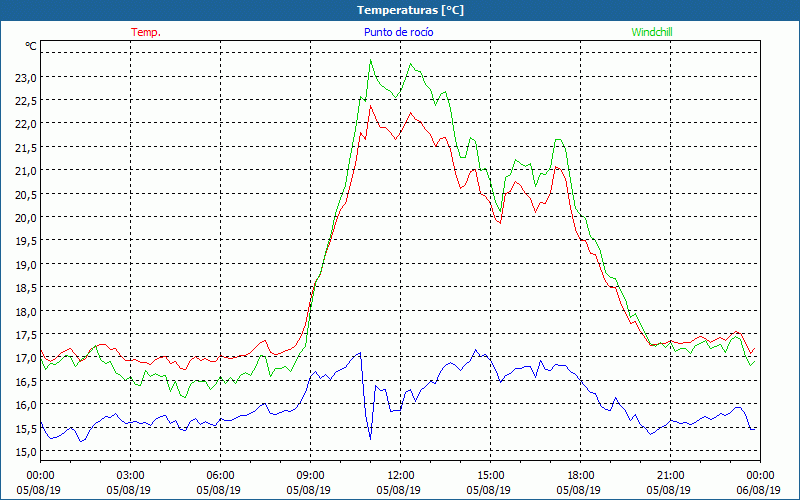Click the highest peak of green Windchill line

[x=370, y=60]
